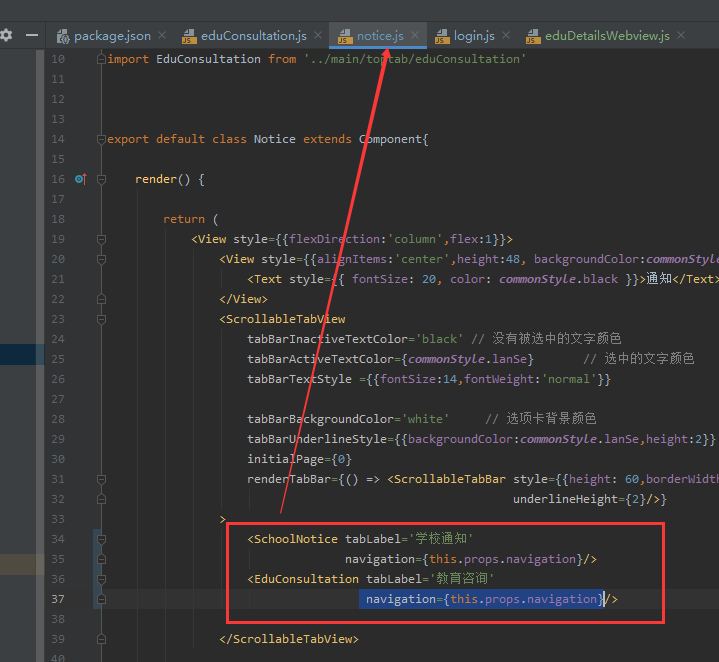Select the notice.js tab

[380, 36]
